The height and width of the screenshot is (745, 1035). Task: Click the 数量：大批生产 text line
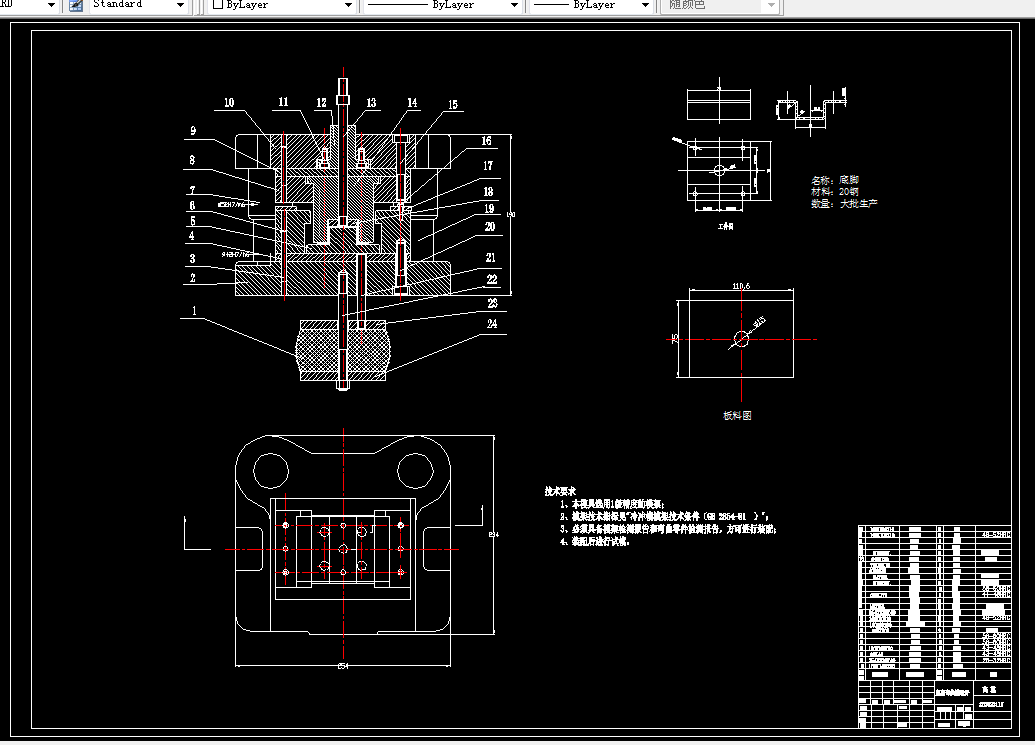click(x=844, y=203)
